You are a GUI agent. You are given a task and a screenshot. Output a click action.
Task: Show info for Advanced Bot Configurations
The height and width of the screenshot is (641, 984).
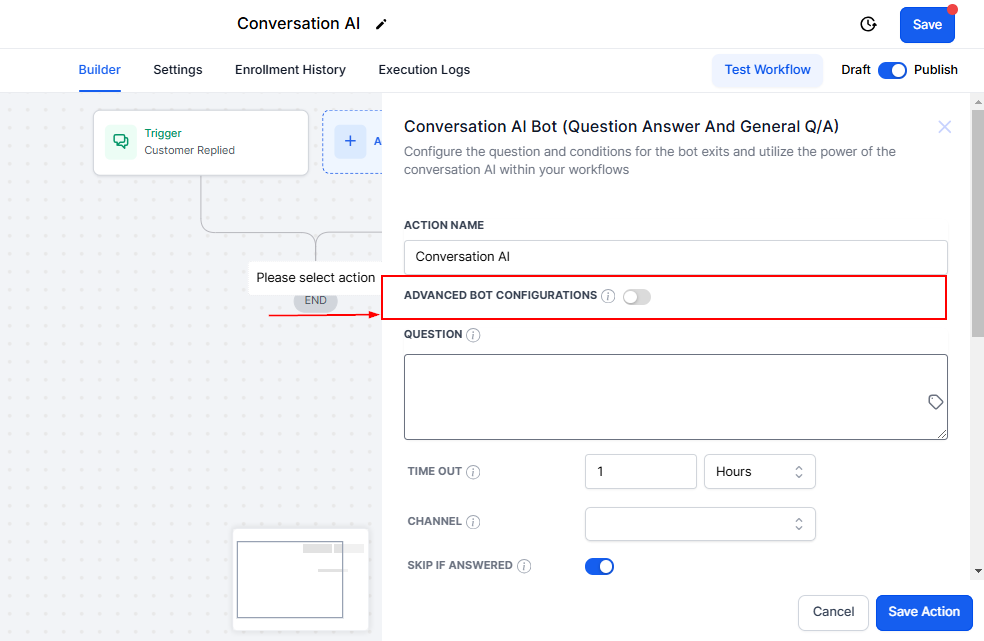click(x=608, y=296)
